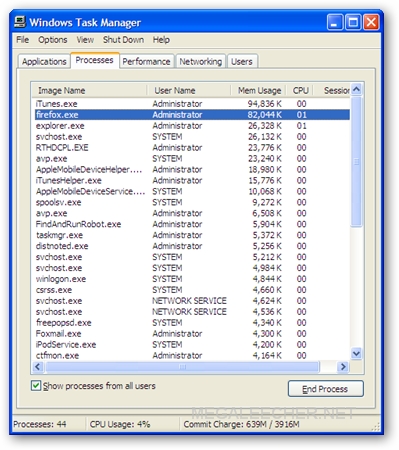
Task: Select the spoolsv.exe process
Action: pyautogui.click(x=191, y=202)
